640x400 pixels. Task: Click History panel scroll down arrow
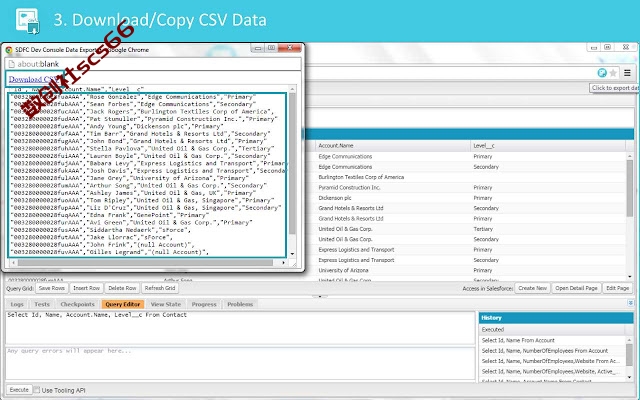[x=630, y=377]
